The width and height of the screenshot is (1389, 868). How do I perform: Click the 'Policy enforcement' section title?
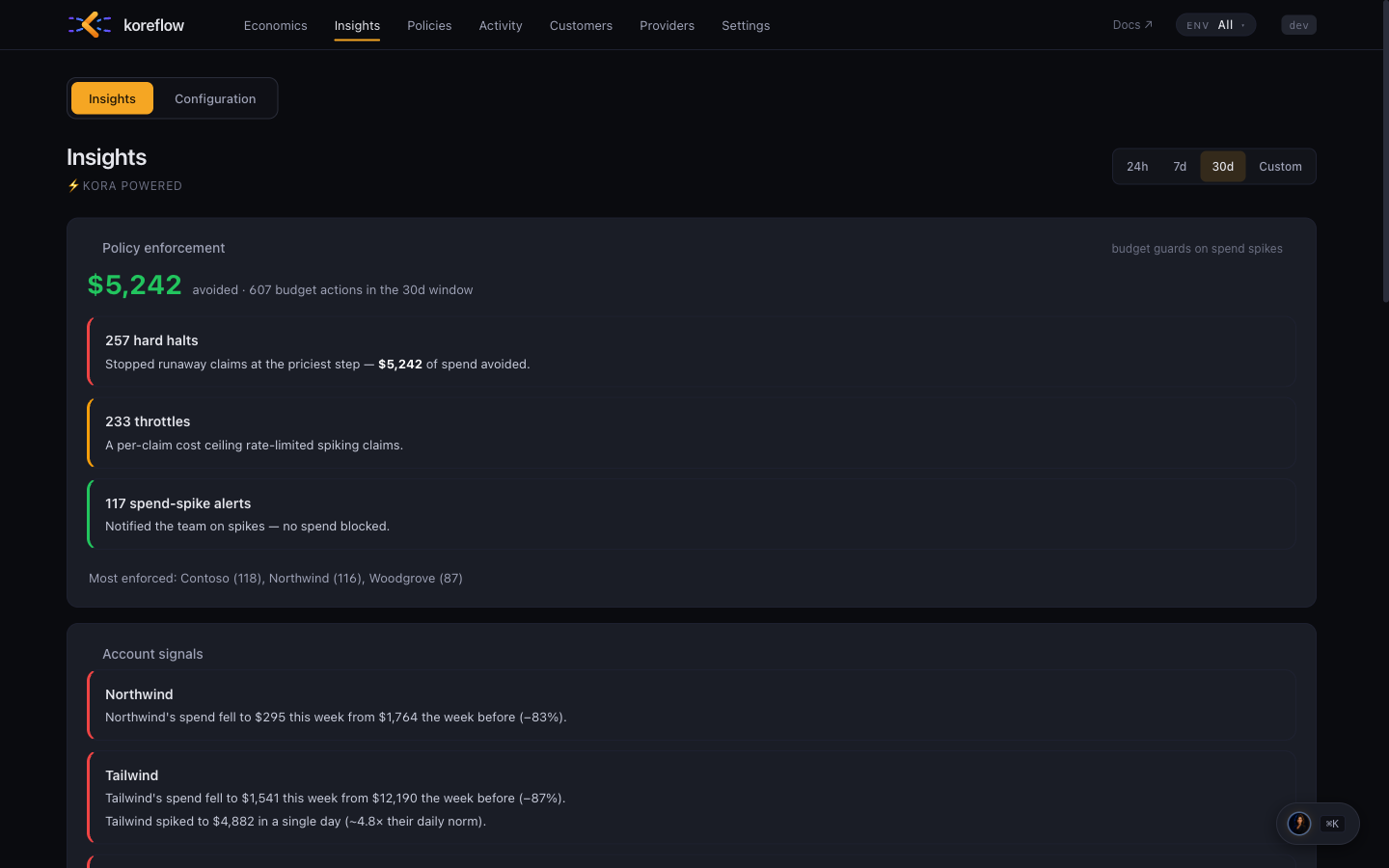(164, 248)
